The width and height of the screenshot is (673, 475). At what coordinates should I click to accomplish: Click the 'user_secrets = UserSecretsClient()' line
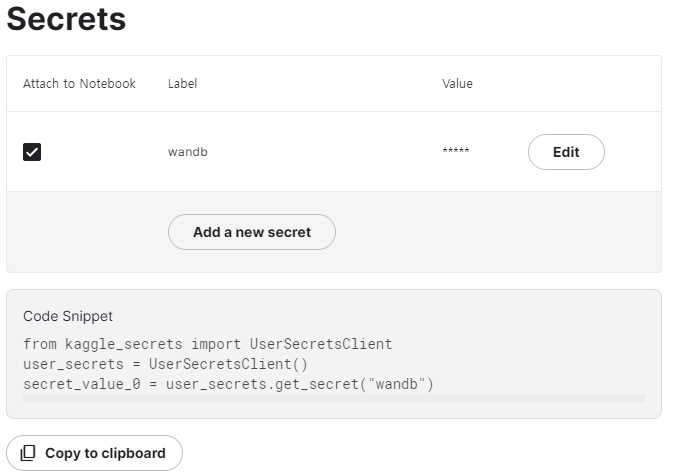(x=165, y=364)
